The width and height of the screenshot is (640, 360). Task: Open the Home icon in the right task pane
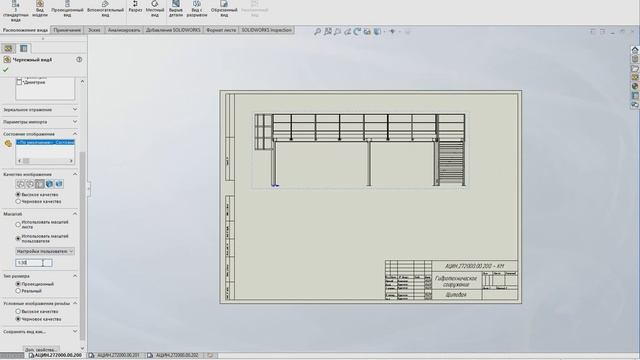pos(635,50)
